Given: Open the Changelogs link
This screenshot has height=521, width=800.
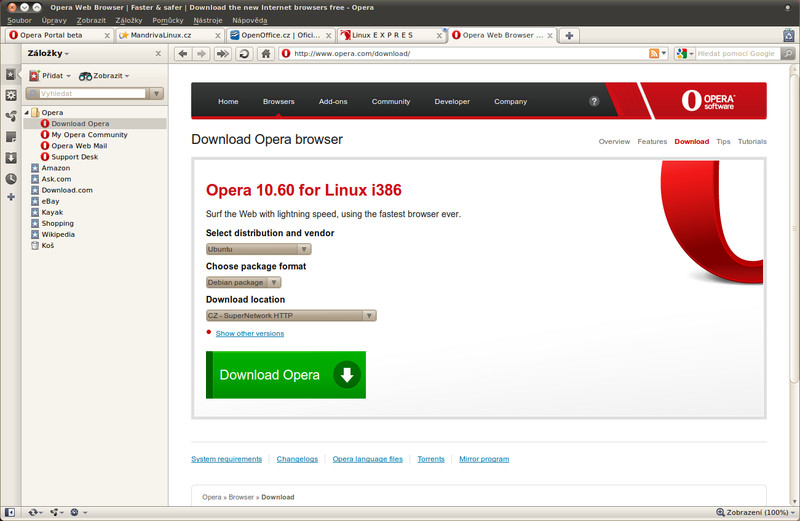Looking at the screenshot, I should coord(297,459).
